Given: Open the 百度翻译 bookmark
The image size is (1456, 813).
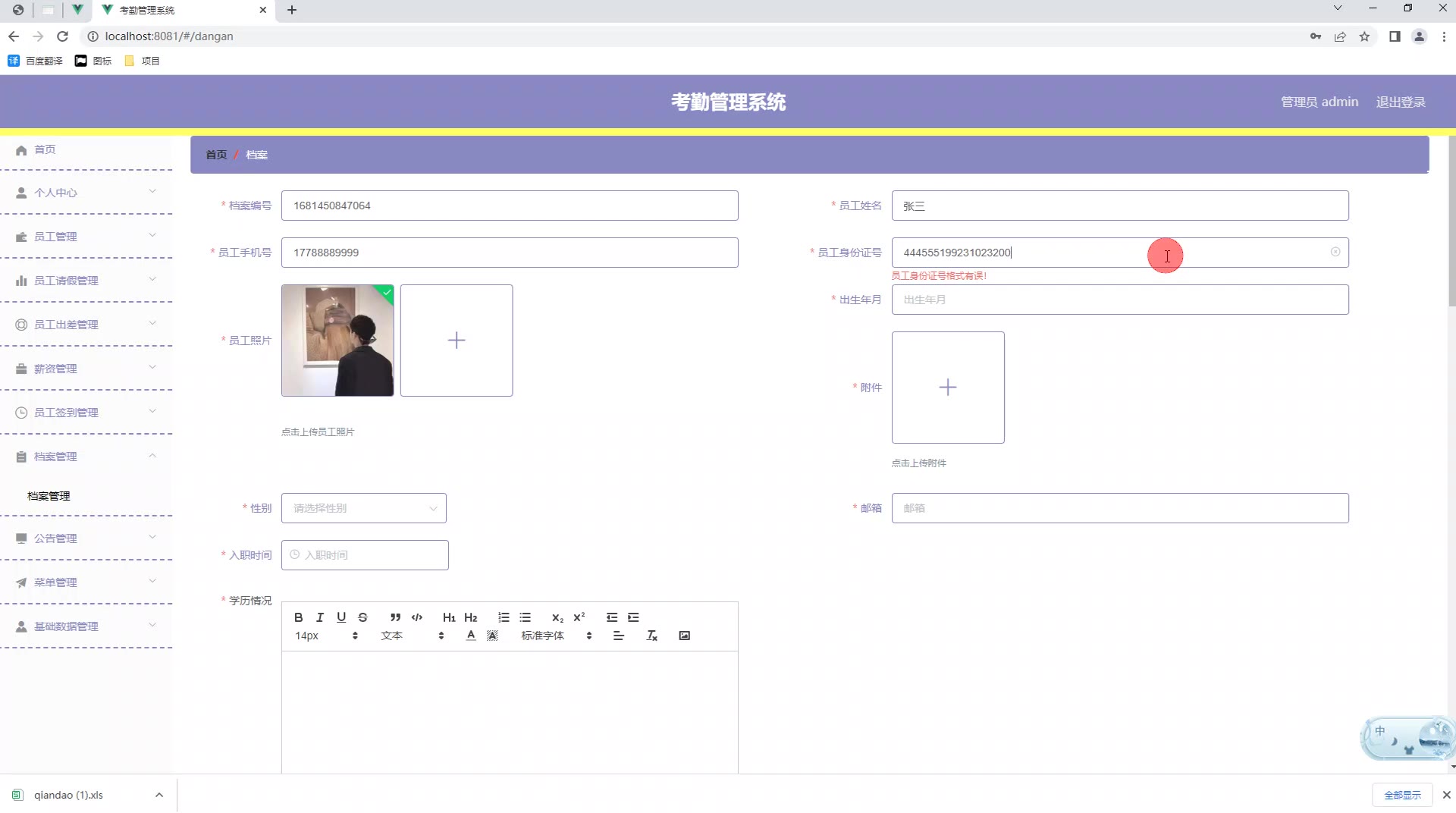Looking at the screenshot, I should pyautogui.click(x=36, y=61).
